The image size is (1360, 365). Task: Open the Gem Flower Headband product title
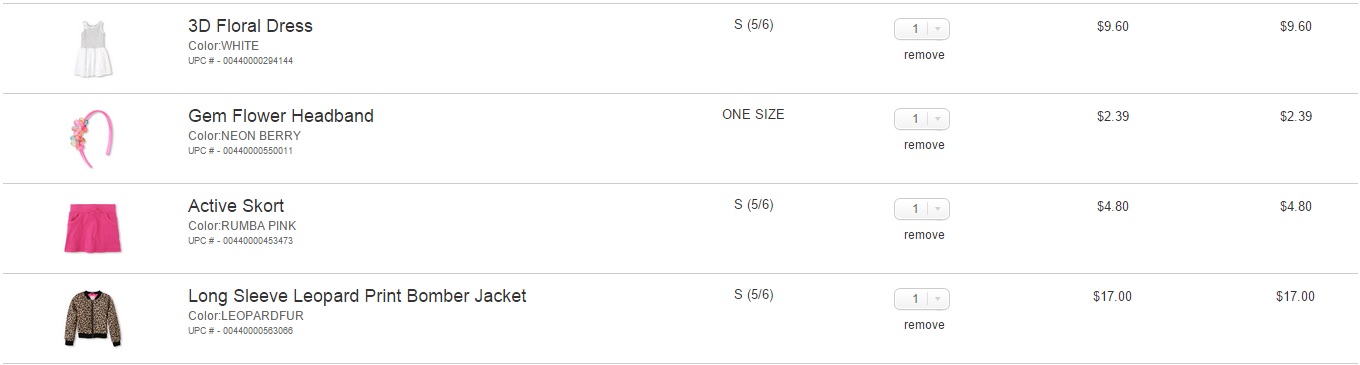[x=281, y=116]
